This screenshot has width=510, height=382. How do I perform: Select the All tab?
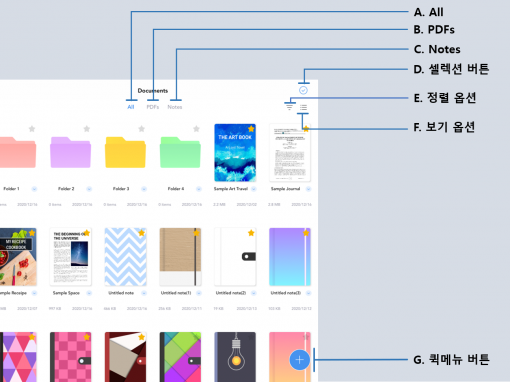131,107
